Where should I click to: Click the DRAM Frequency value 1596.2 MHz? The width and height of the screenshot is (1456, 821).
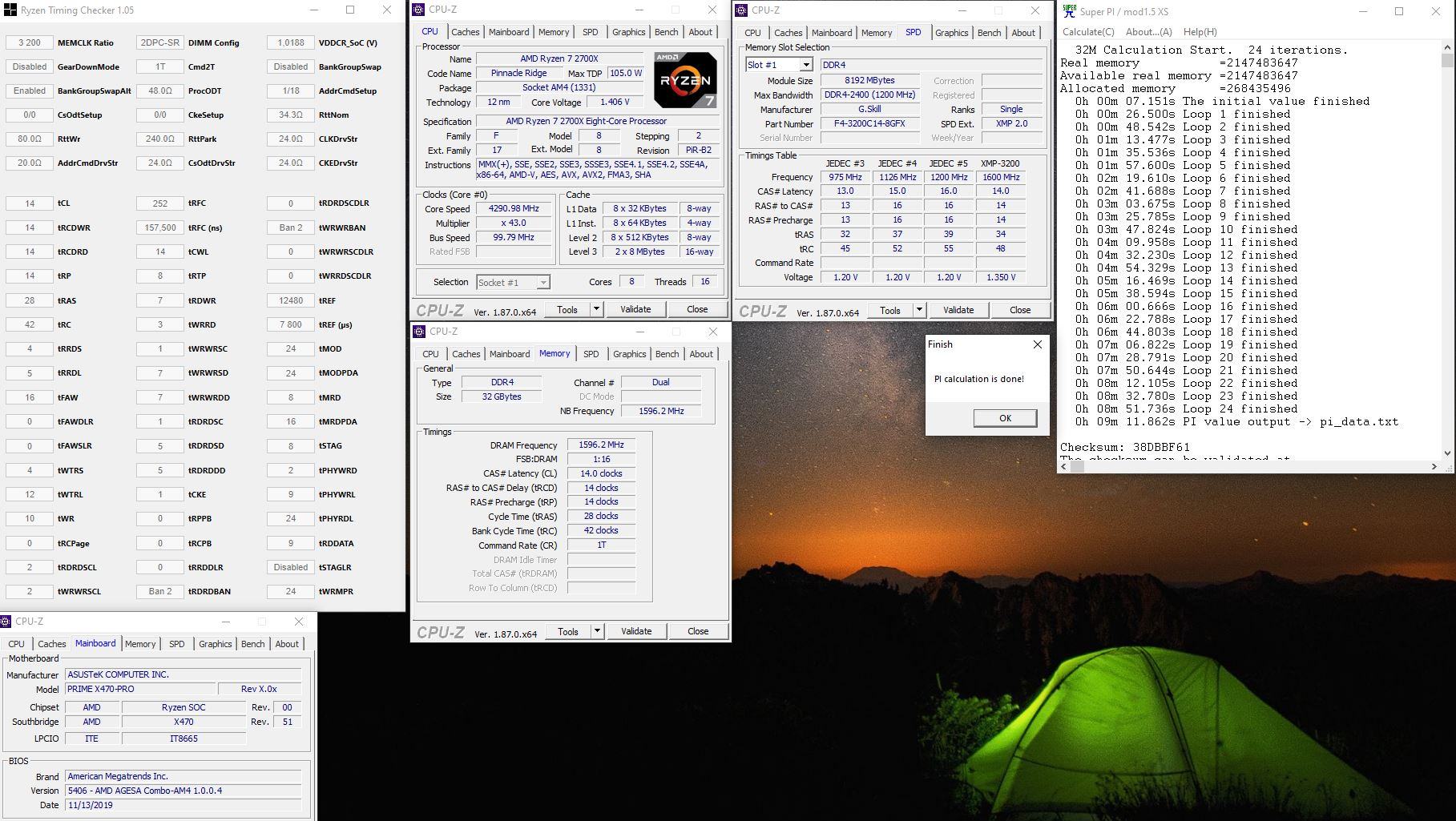click(601, 445)
